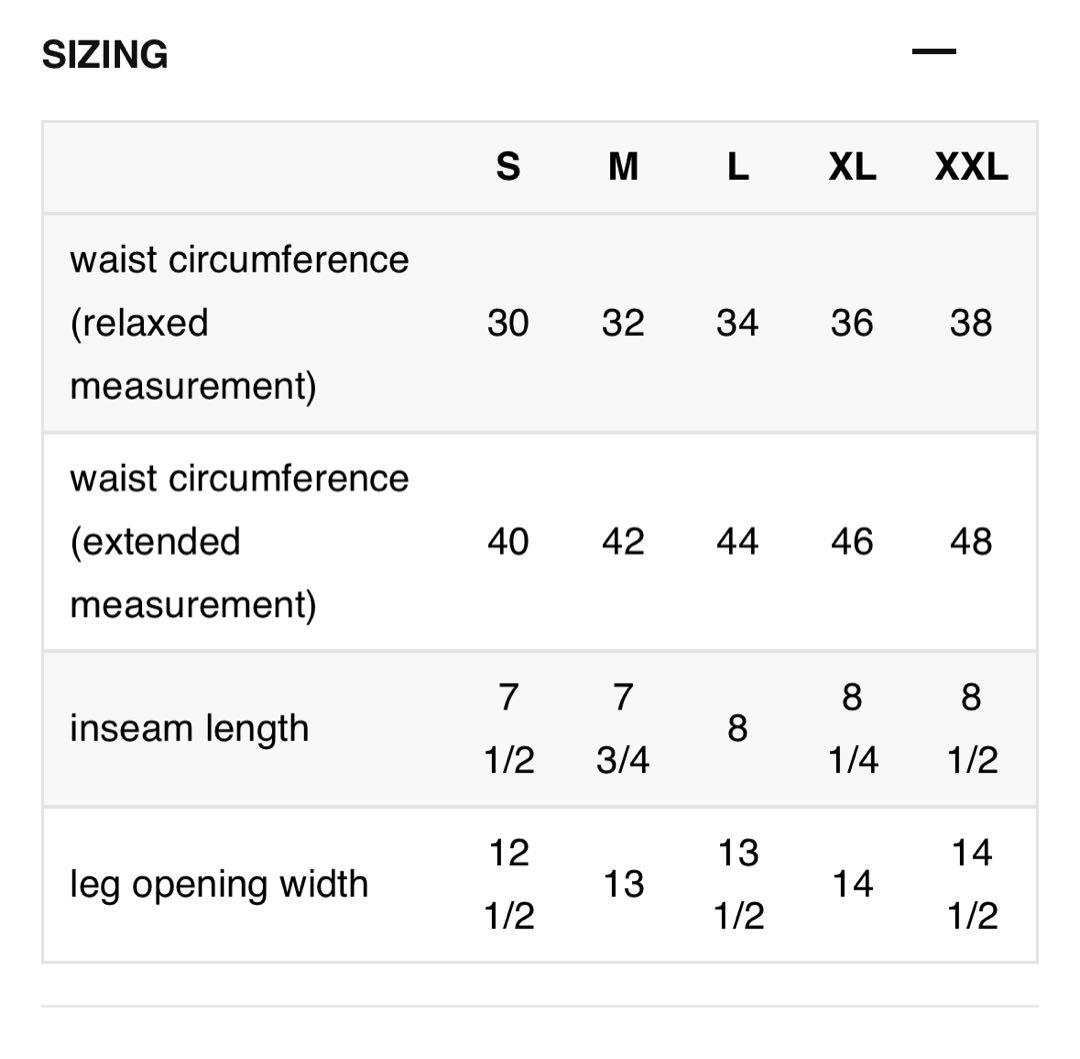The width and height of the screenshot is (1080, 1059).
Task: Click the L size column header
Action: (x=737, y=167)
